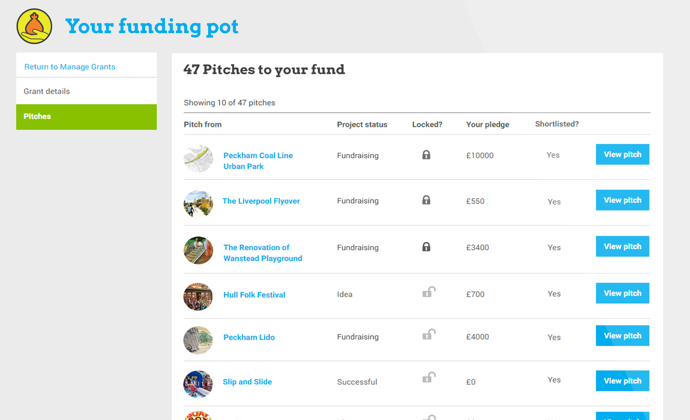Click locked padlock for The Liverpool Flyover
Viewport: 690px width, 420px height.
click(426, 200)
